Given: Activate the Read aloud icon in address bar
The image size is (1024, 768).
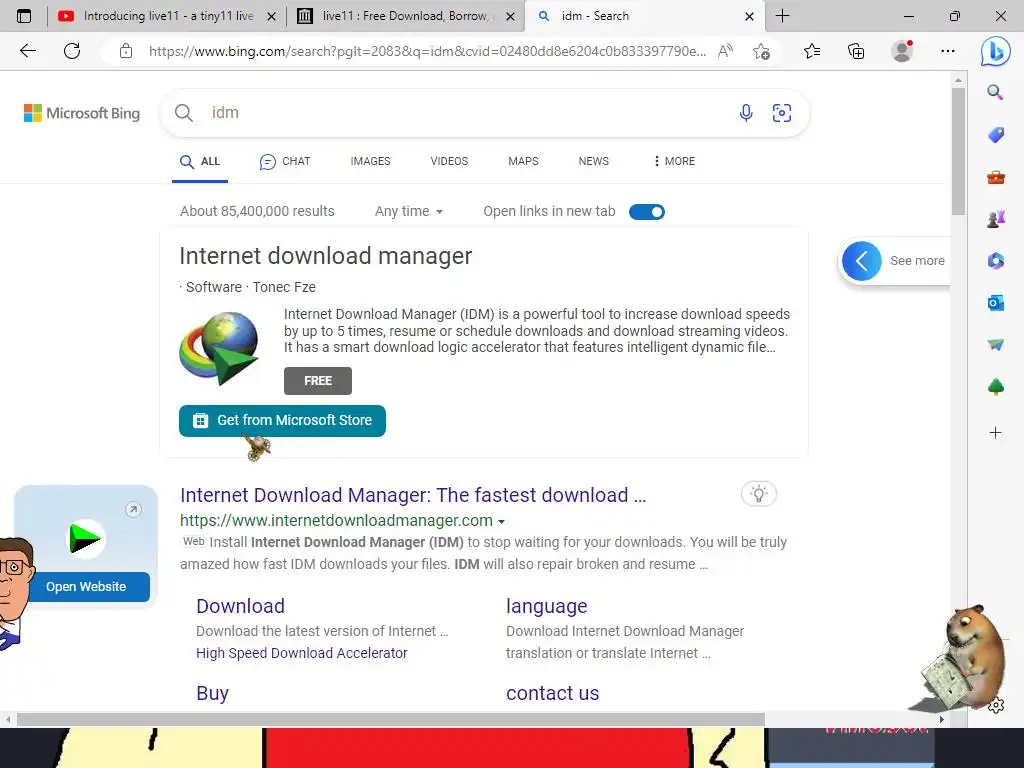Looking at the screenshot, I should point(725,51).
